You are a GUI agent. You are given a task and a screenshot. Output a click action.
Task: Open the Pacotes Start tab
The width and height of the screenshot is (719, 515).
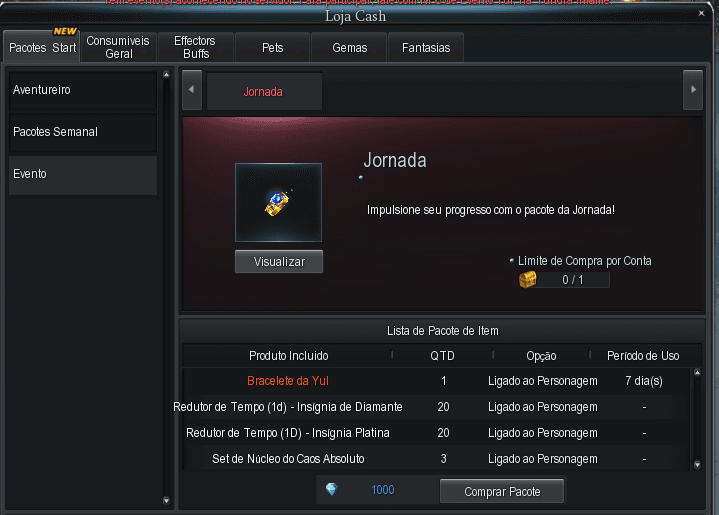point(42,47)
